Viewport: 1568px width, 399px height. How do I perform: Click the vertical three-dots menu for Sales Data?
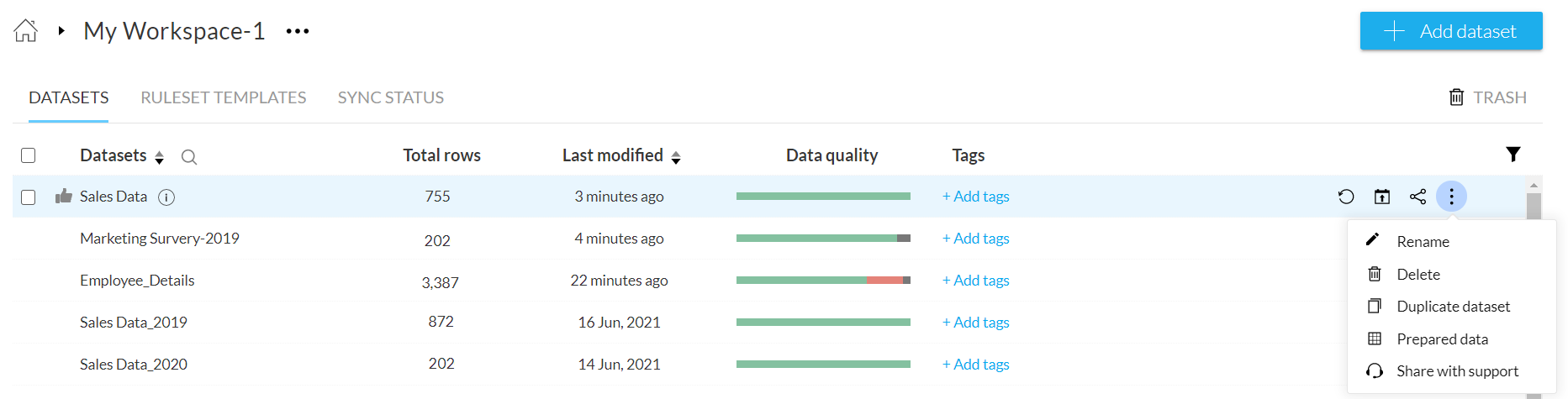coord(1451,197)
